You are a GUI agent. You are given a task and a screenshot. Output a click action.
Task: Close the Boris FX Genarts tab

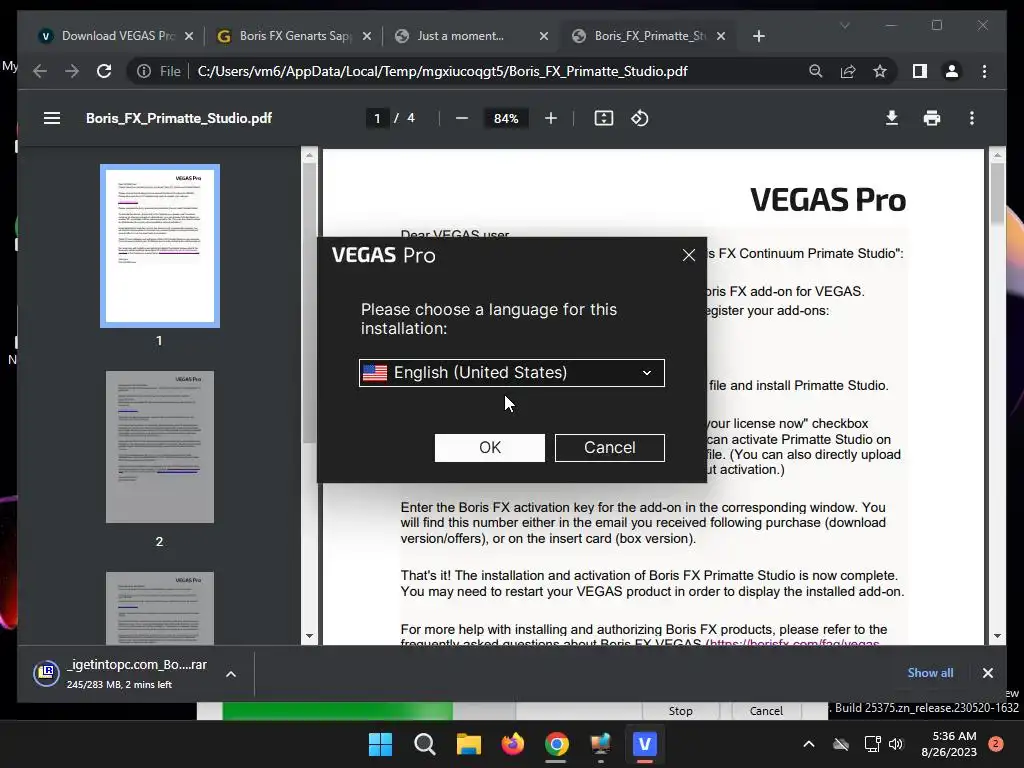(x=367, y=36)
